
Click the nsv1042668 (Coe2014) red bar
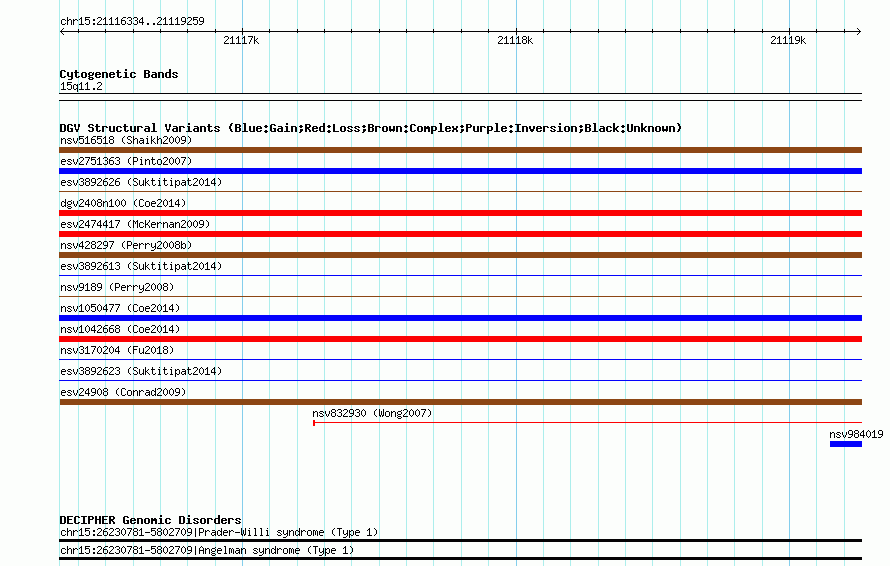[x=460, y=339]
